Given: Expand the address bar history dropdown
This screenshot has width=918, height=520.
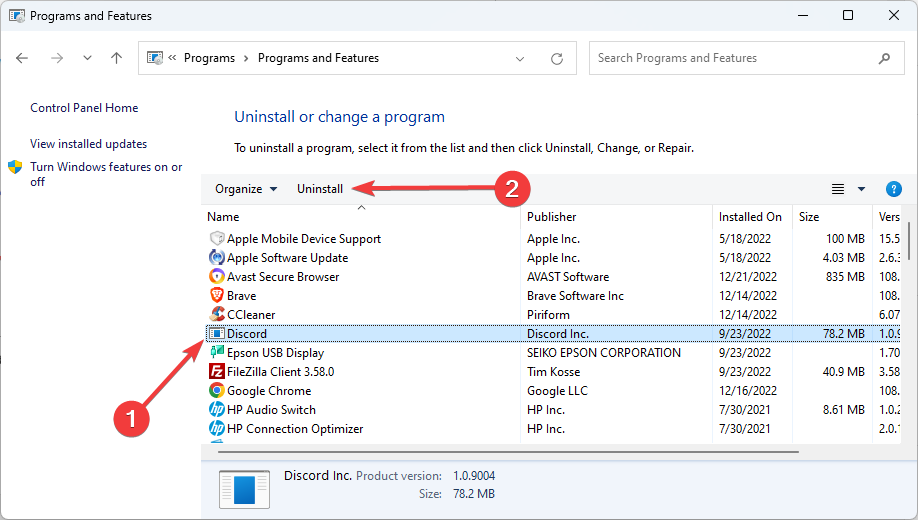Looking at the screenshot, I should (520, 58).
